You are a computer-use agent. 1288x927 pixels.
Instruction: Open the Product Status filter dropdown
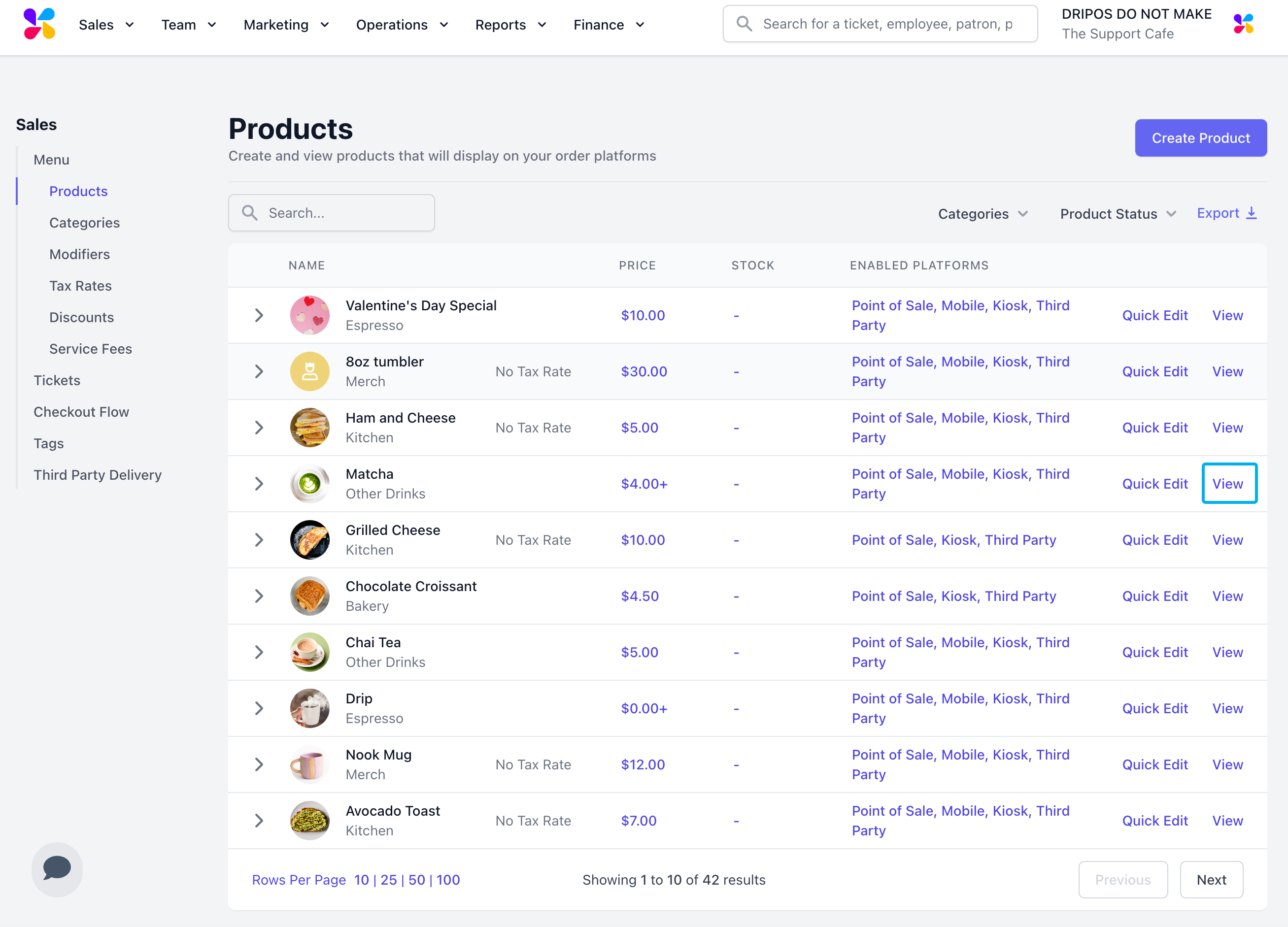point(1117,214)
